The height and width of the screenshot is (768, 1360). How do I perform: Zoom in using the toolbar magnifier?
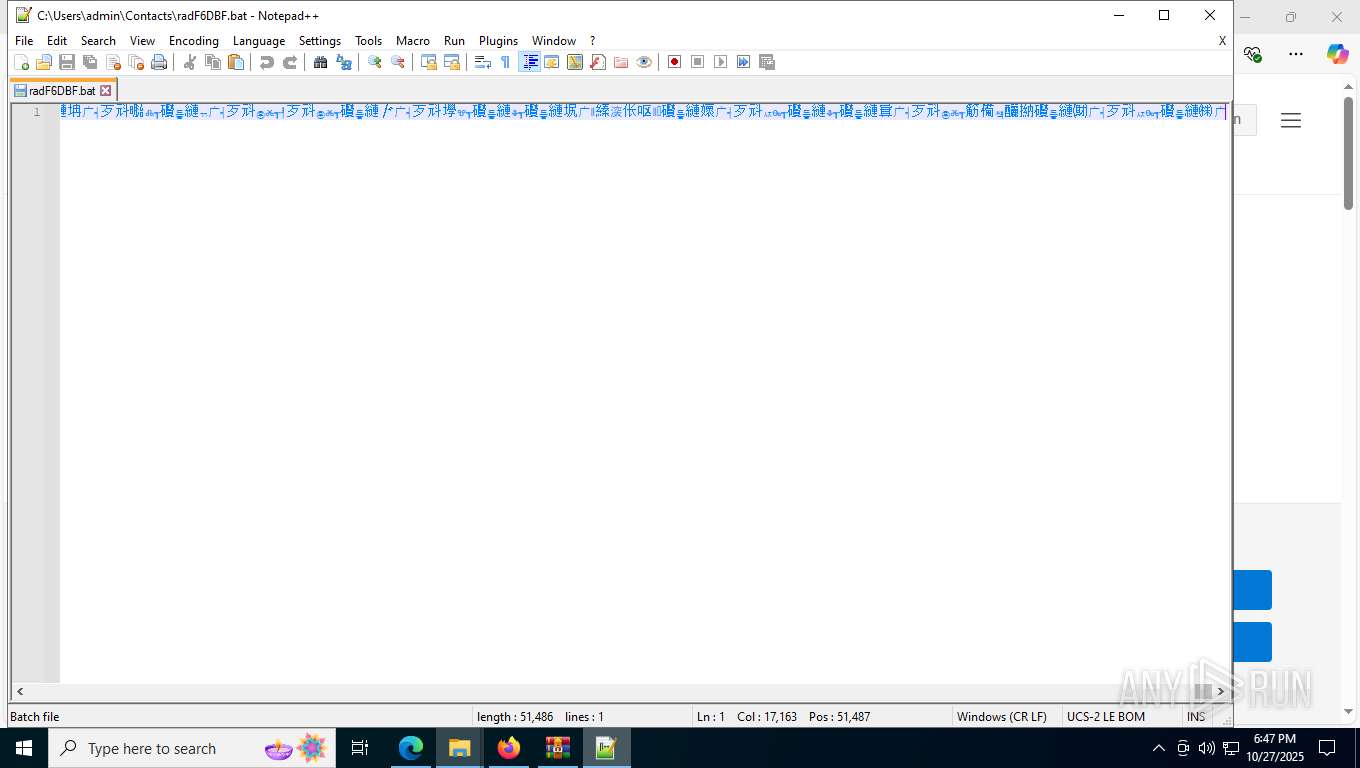click(375, 62)
